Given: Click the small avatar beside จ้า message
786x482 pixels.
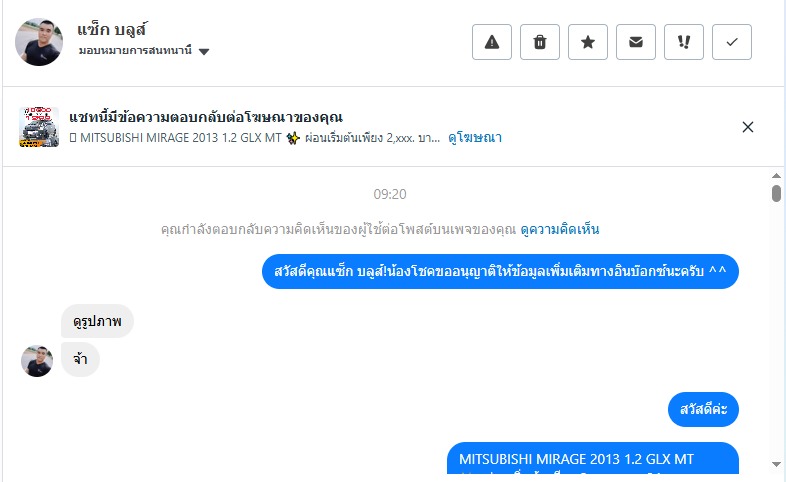Looking at the screenshot, I should tap(37, 361).
